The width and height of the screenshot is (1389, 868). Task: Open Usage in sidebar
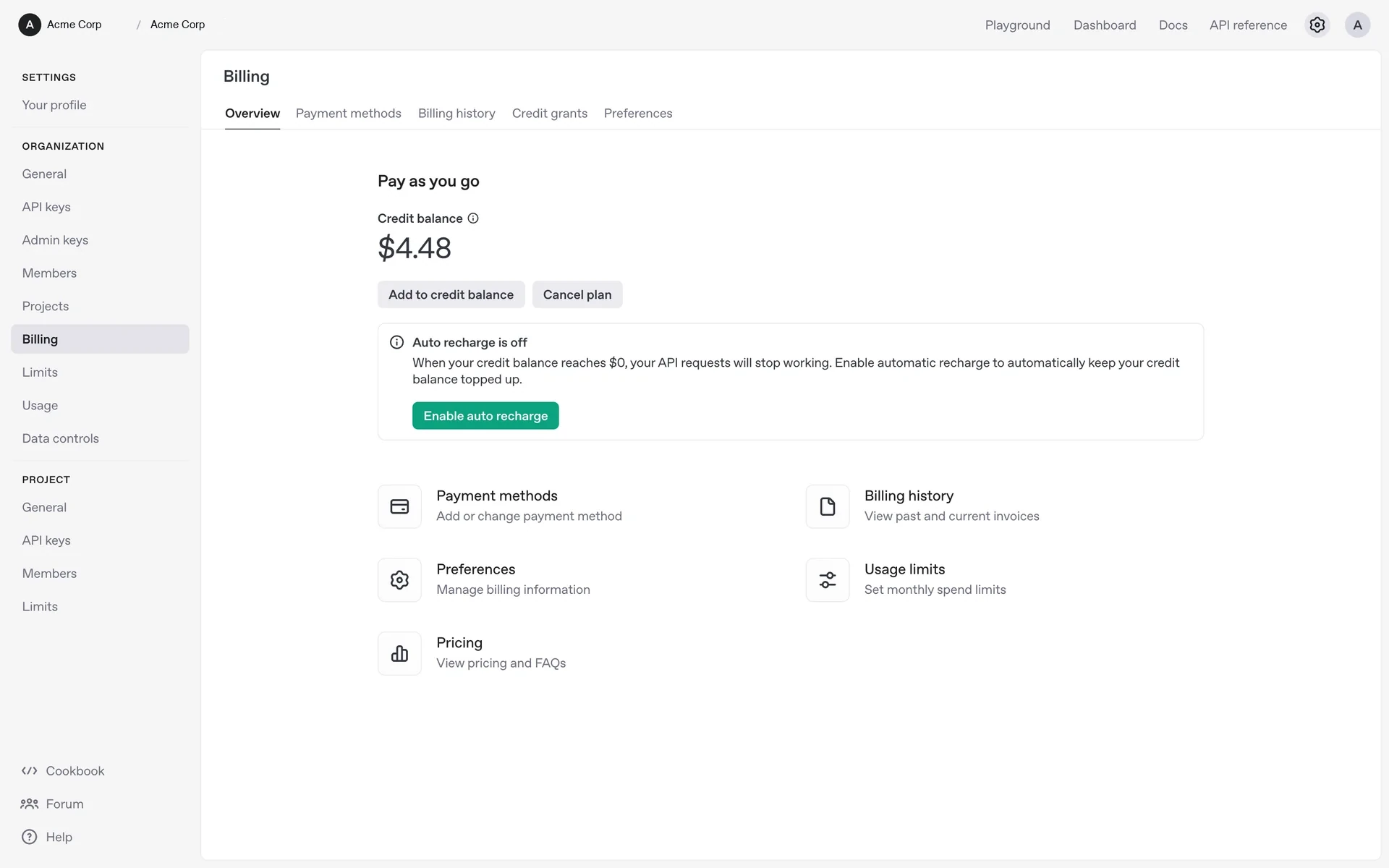pyautogui.click(x=100, y=405)
